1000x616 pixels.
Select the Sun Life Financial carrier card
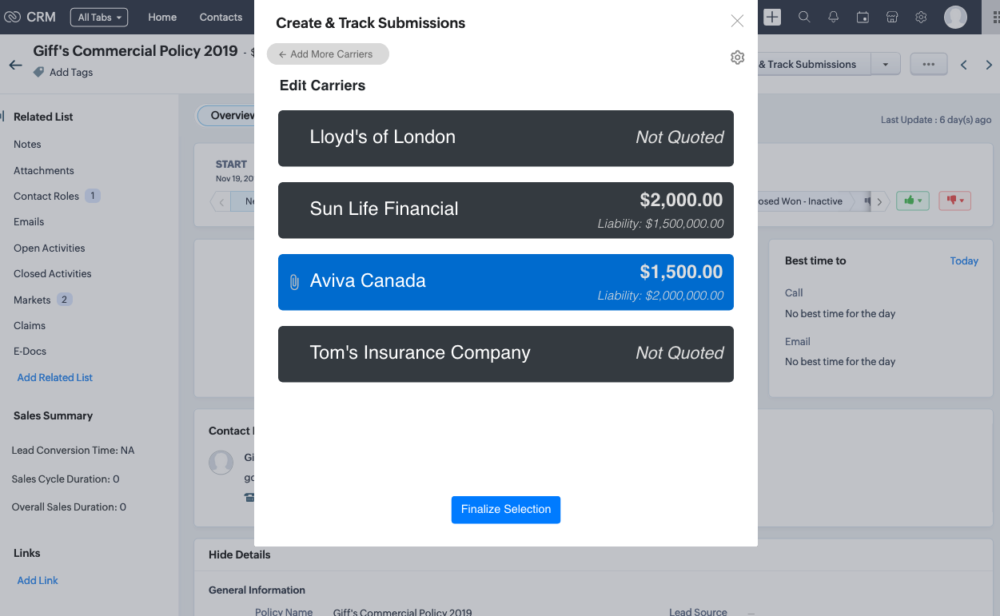pyautogui.click(x=506, y=210)
